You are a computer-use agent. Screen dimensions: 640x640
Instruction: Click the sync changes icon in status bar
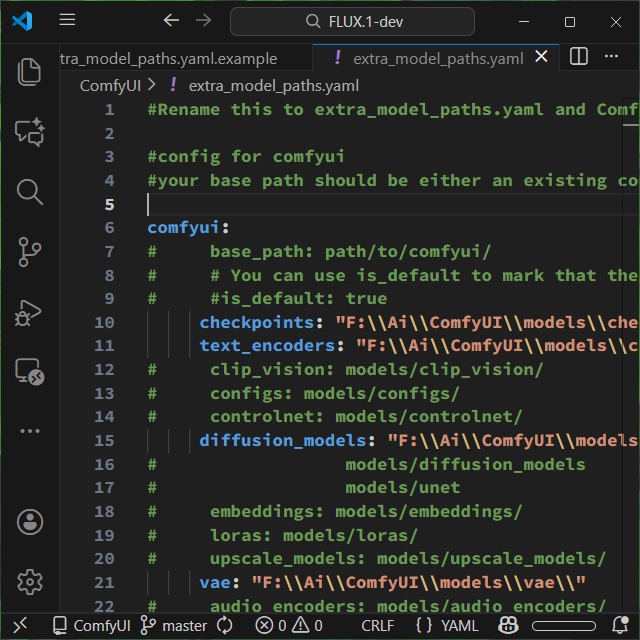[x=225, y=626]
